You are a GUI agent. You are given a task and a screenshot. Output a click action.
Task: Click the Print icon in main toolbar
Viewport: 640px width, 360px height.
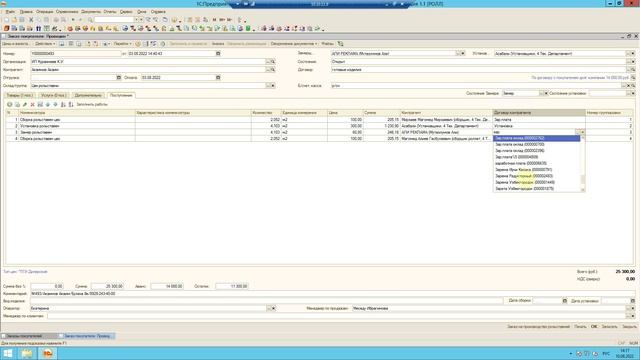tap(56, 20)
